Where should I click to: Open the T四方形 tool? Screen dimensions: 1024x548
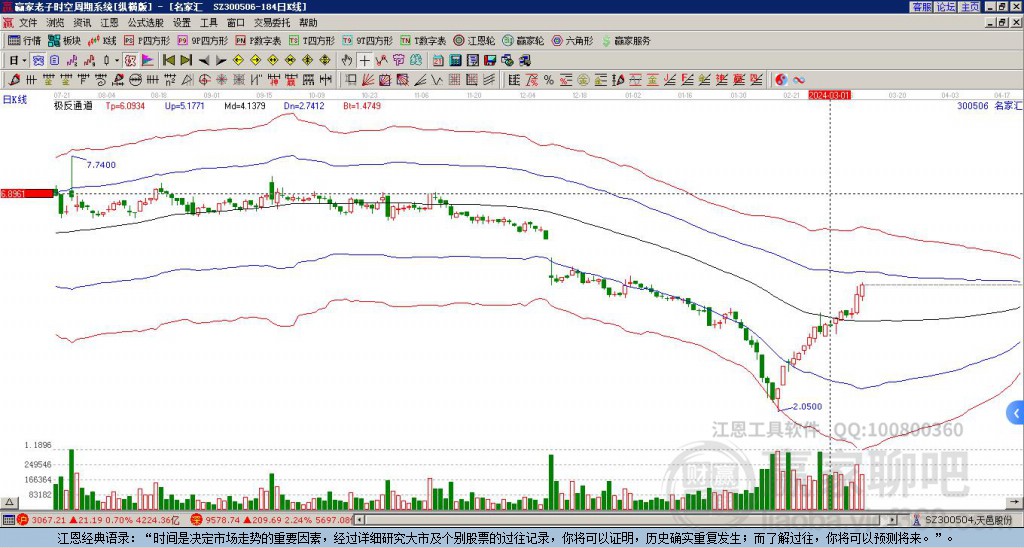click(312, 40)
